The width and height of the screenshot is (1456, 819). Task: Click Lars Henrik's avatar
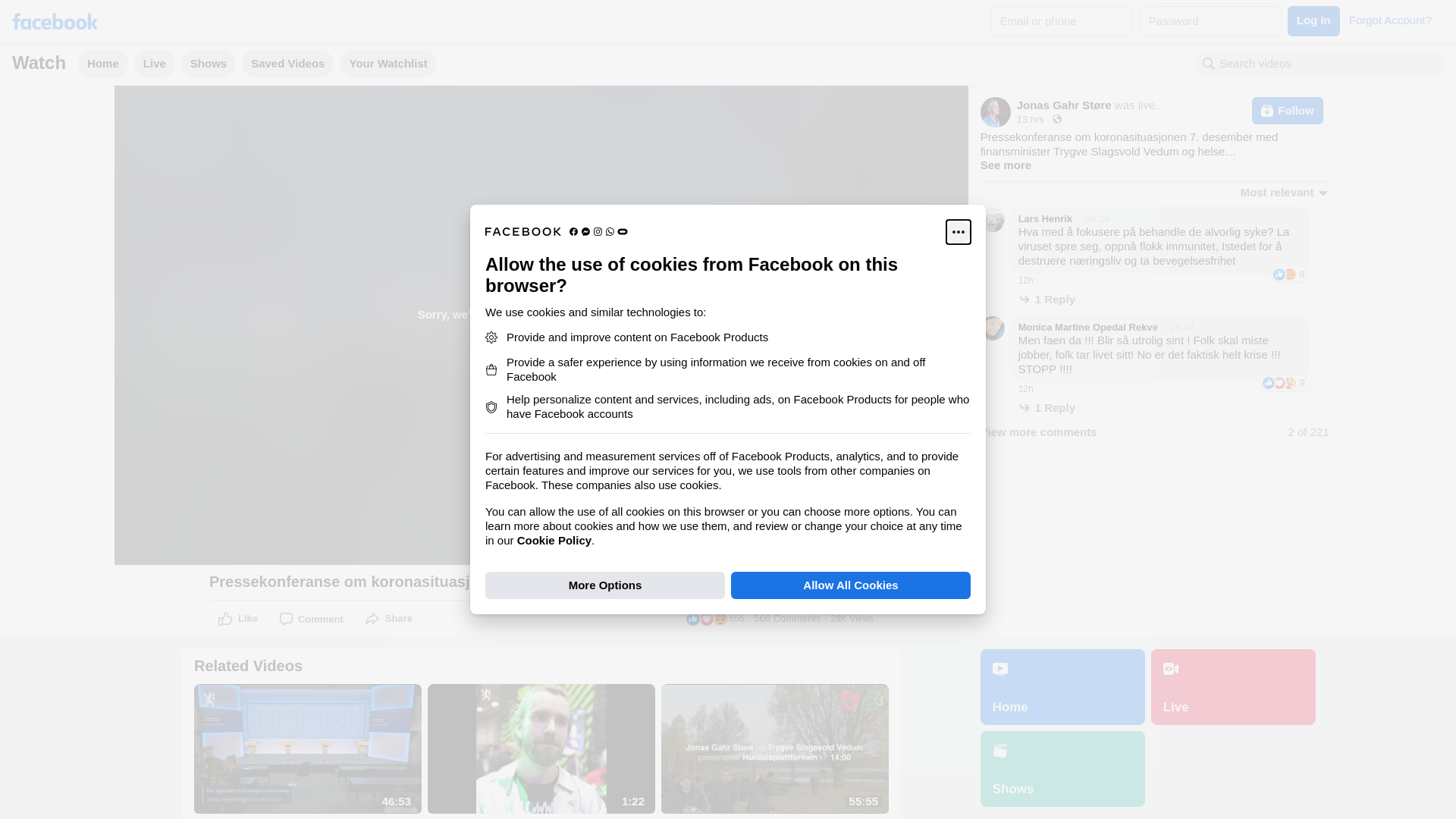tap(993, 220)
